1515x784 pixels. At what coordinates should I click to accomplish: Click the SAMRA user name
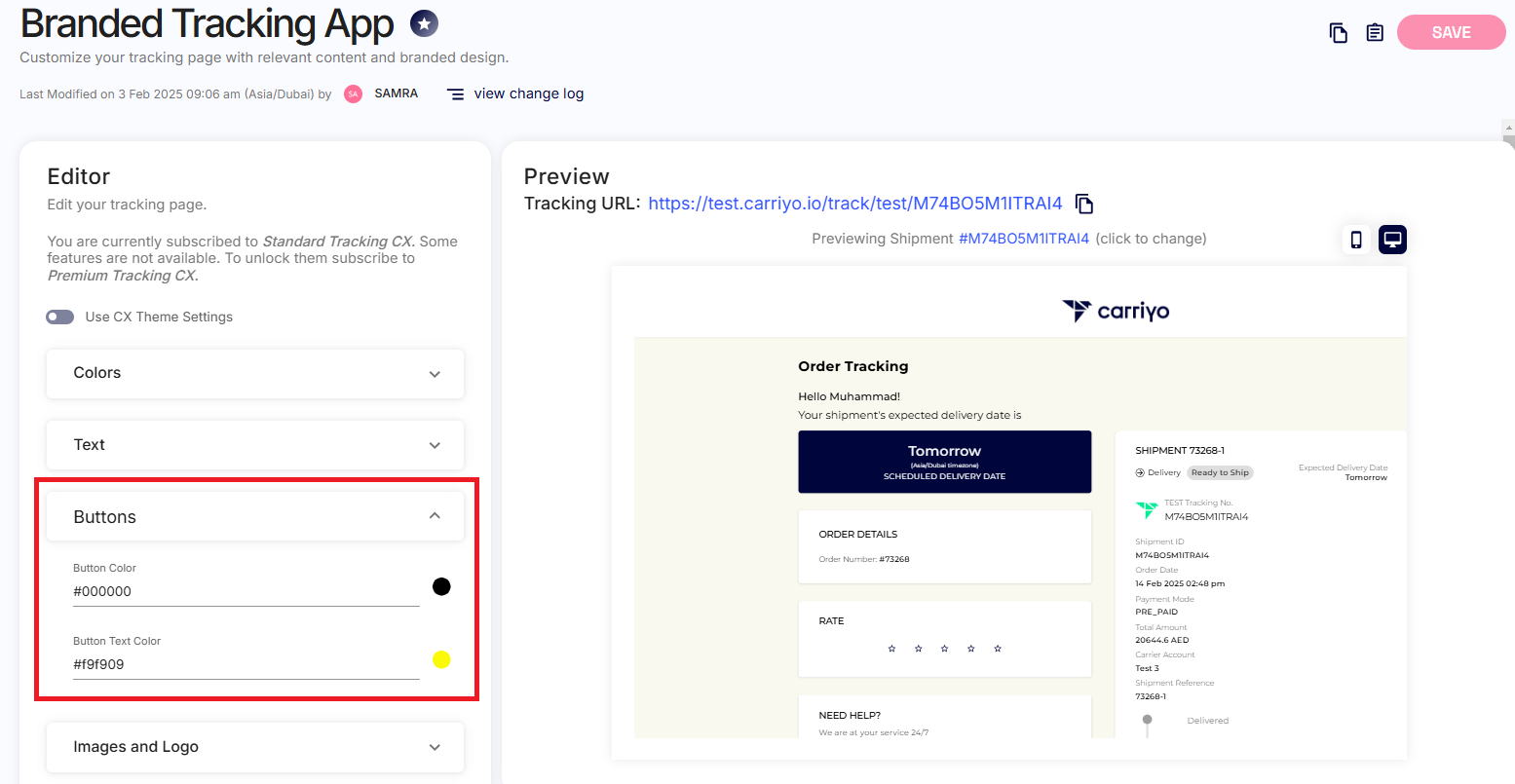click(x=397, y=93)
